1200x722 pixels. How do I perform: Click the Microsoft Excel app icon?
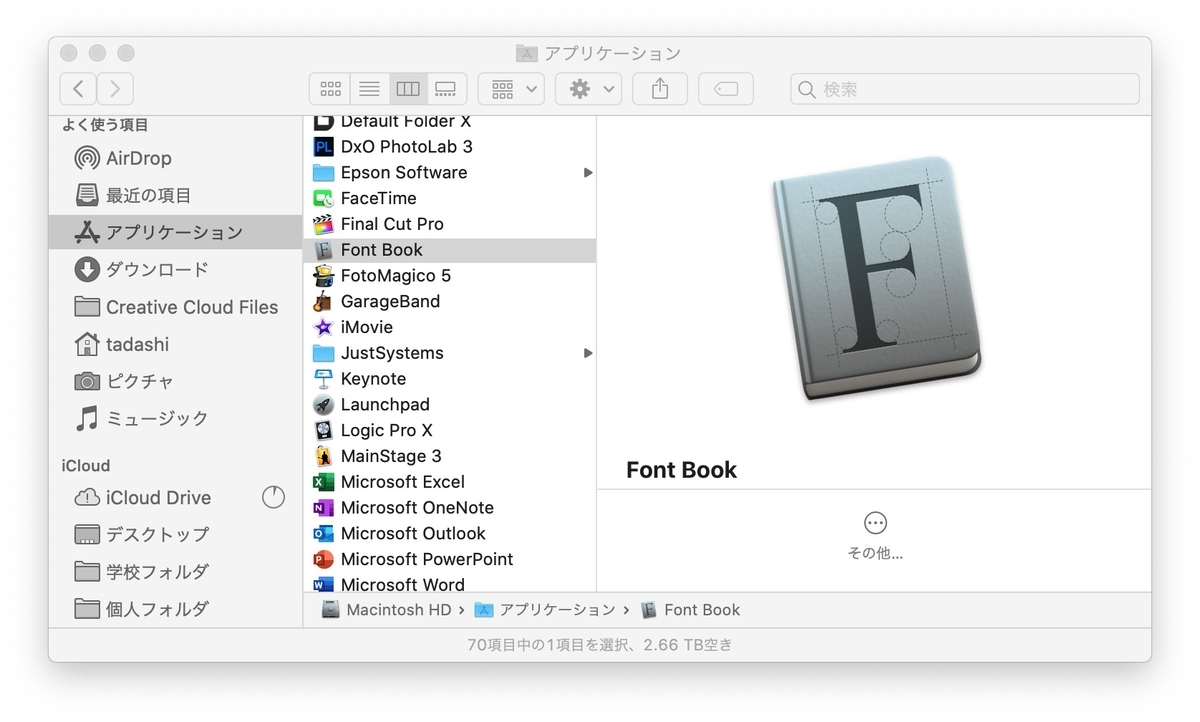[323, 482]
